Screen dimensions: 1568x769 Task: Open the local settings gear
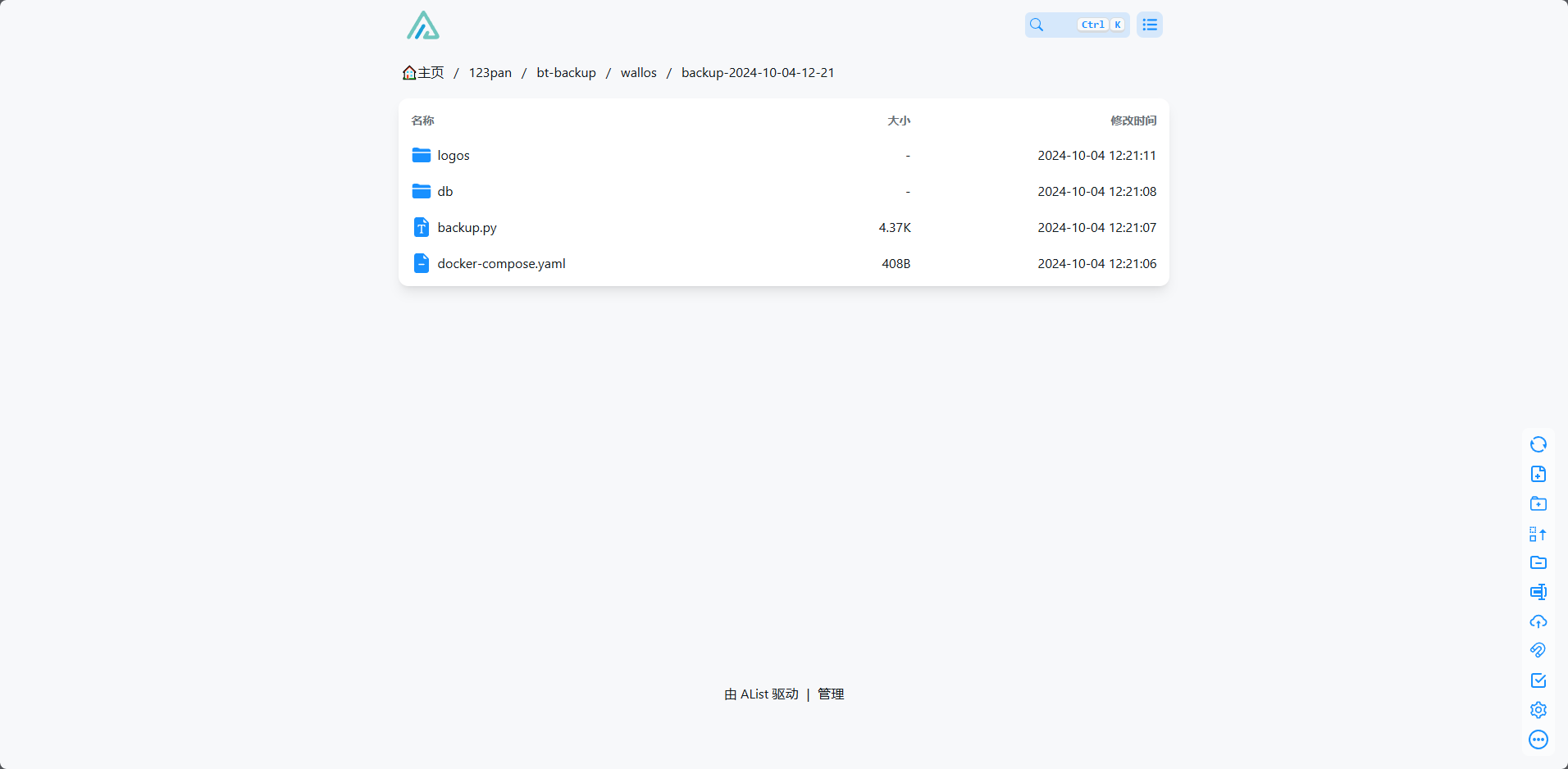click(x=1538, y=710)
